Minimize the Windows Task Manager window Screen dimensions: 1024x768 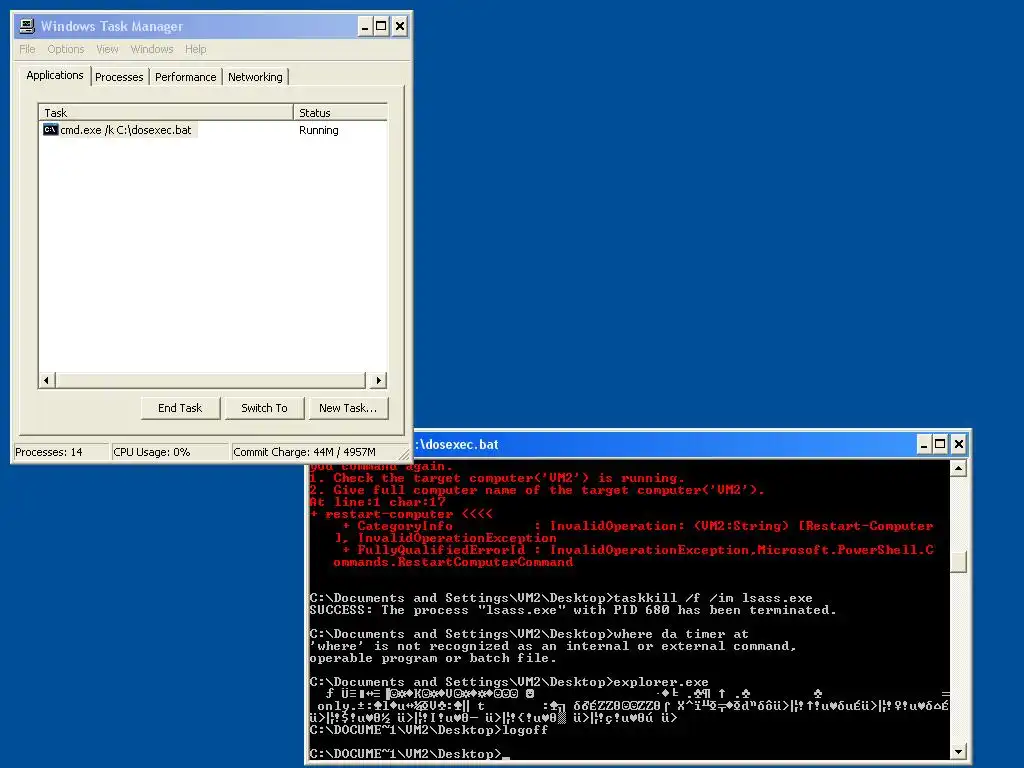click(x=365, y=27)
